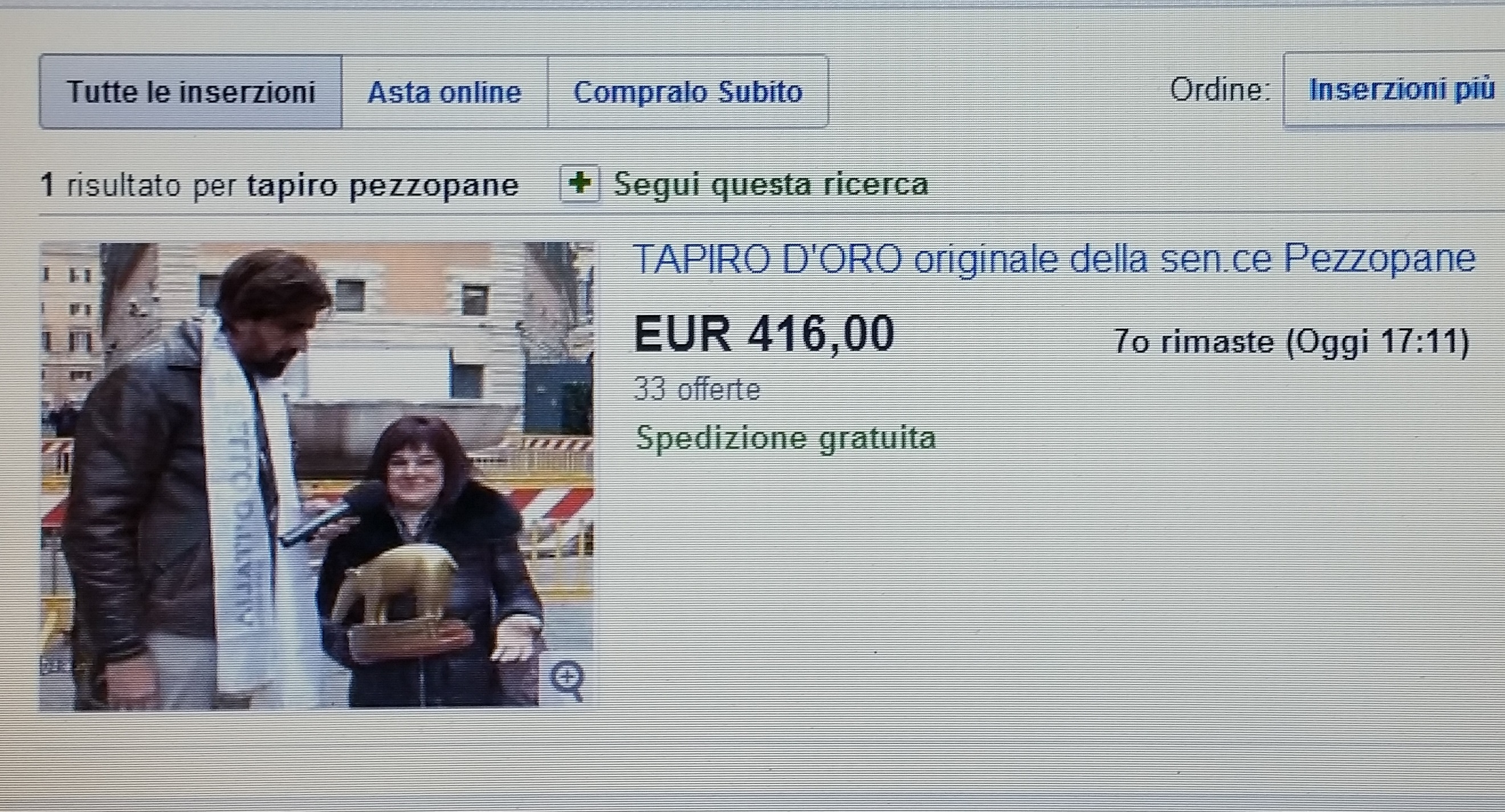Expand the Ordine sort dropdown

click(1394, 89)
